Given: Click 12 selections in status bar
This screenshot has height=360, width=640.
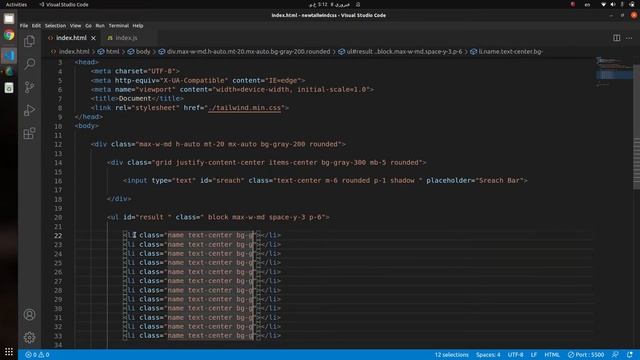Looking at the screenshot, I should pyautogui.click(x=451, y=355).
